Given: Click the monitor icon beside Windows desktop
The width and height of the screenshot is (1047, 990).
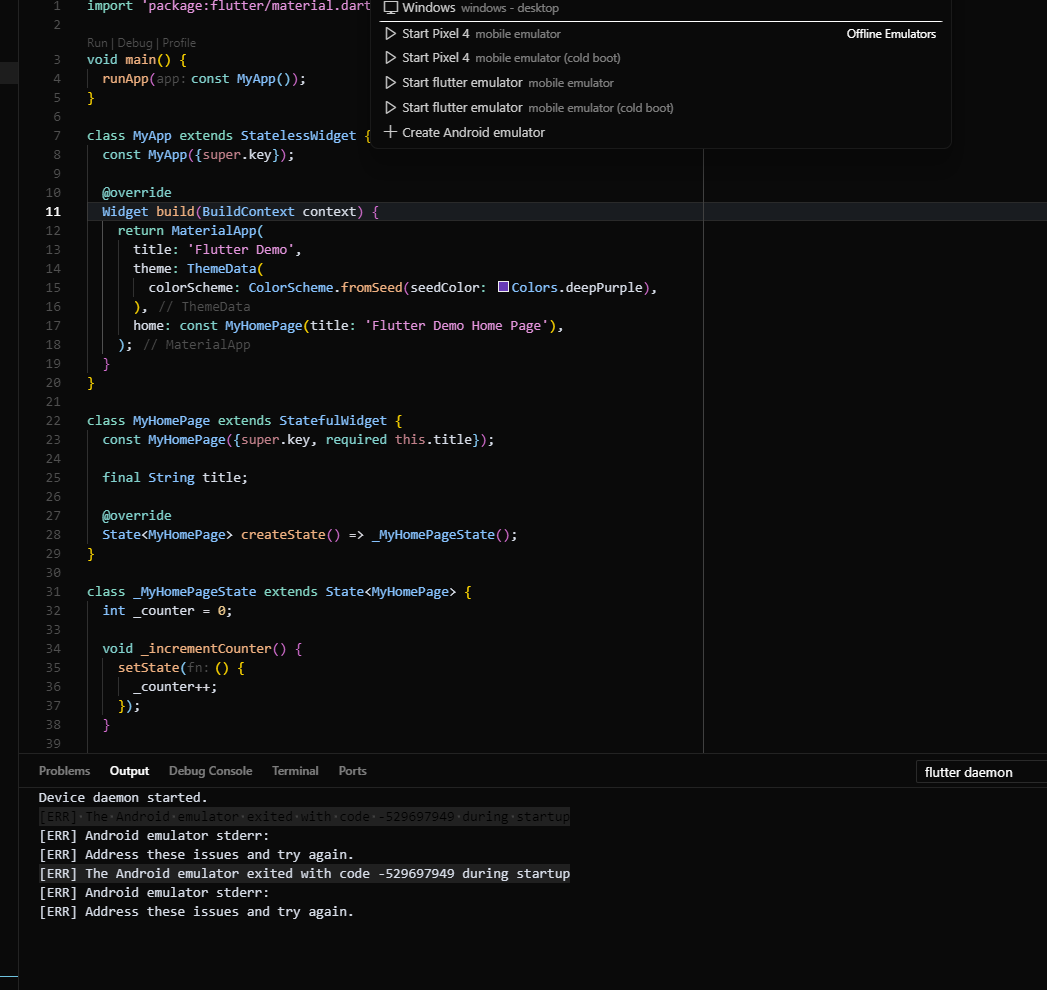Looking at the screenshot, I should pyautogui.click(x=391, y=8).
